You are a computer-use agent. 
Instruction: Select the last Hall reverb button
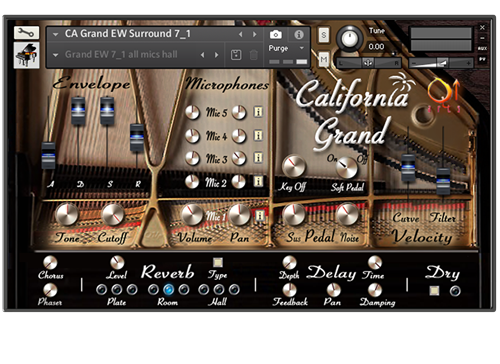coord(234,290)
